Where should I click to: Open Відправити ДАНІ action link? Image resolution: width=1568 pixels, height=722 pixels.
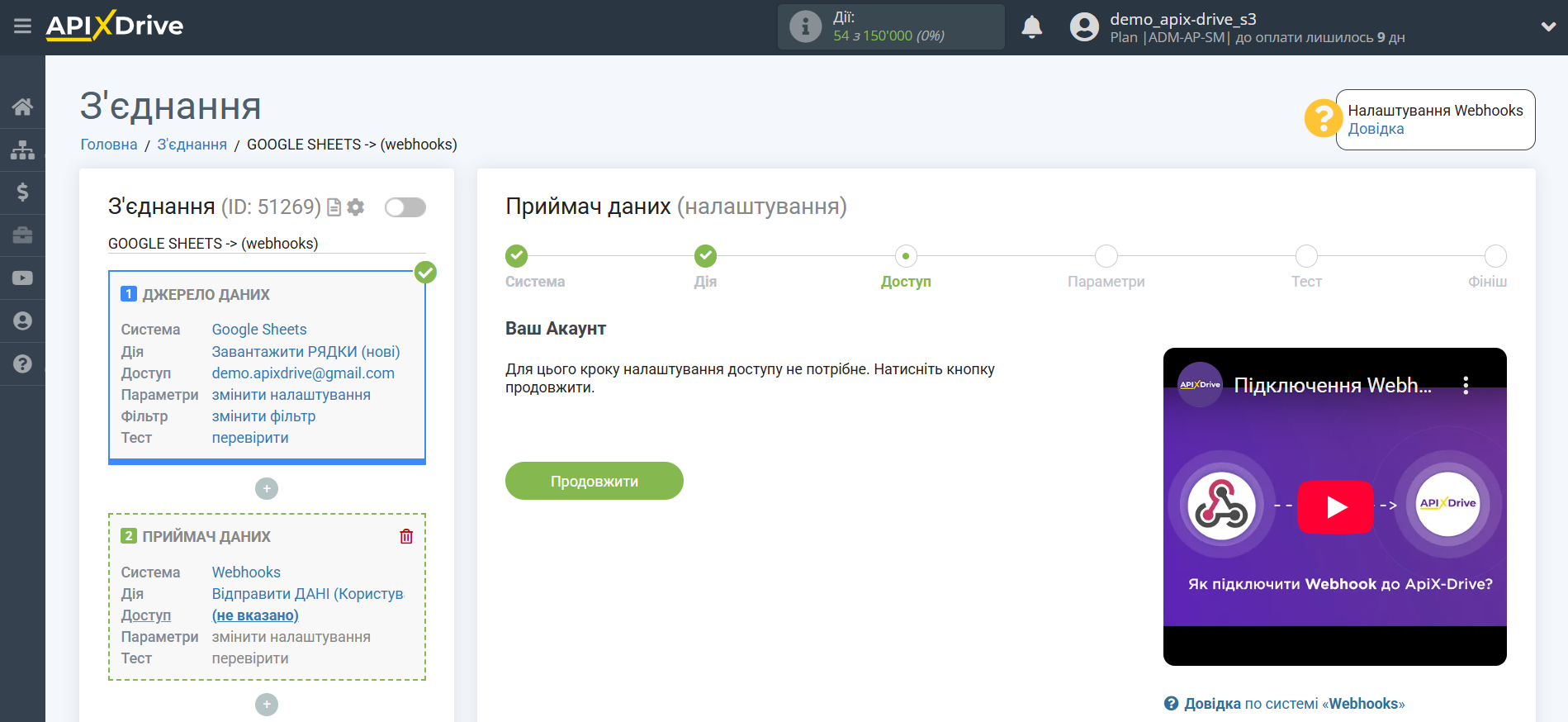click(307, 594)
